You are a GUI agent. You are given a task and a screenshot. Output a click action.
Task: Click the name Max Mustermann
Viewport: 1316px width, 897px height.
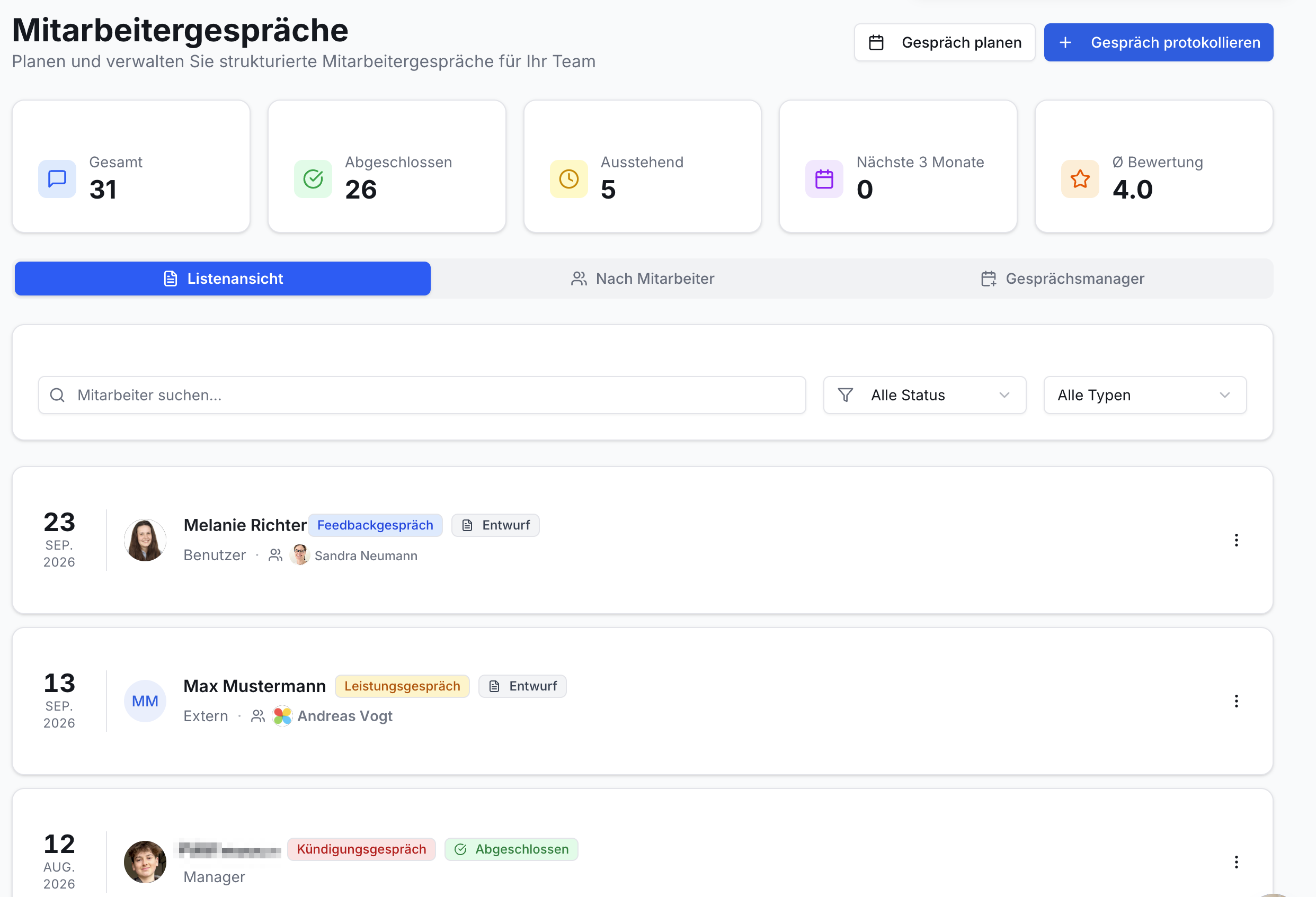click(254, 686)
